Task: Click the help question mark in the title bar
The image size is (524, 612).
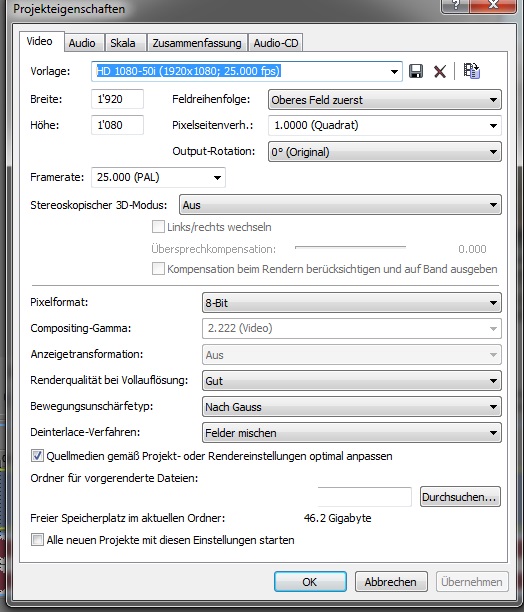Action: click(455, 5)
